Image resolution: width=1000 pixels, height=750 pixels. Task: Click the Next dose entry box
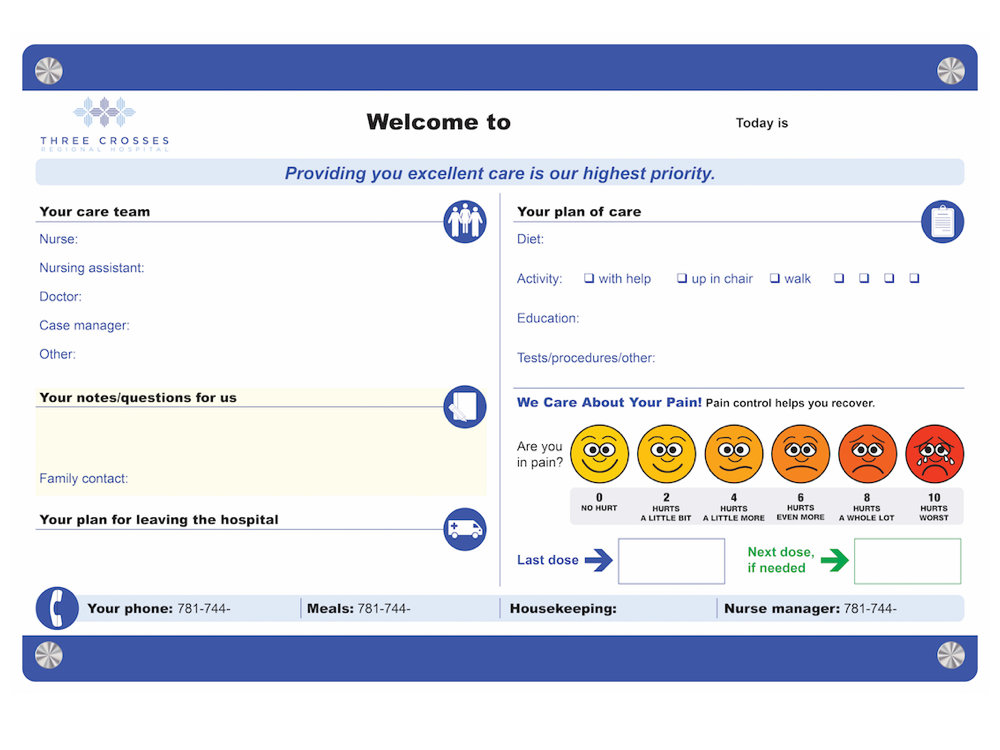click(907, 561)
